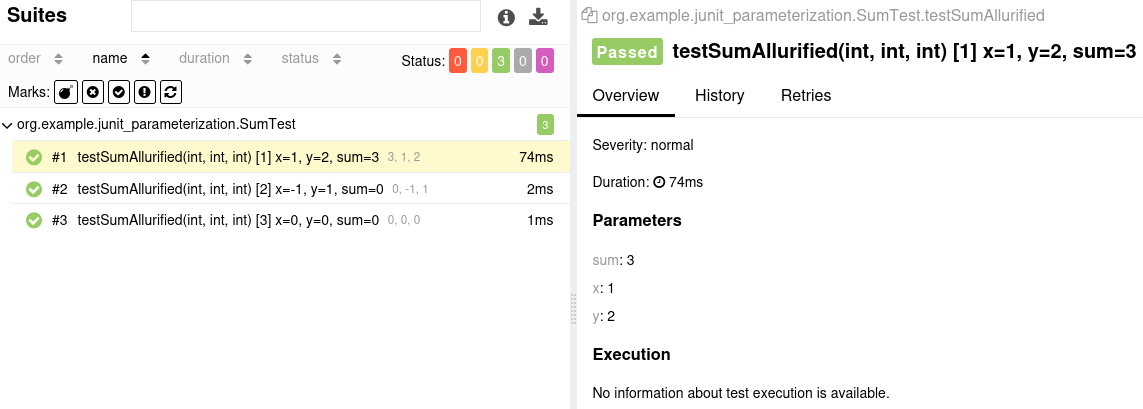The height and width of the screenshot is (409, 1143).
Task: Toggle the new-broken mark filter (exclamation icon)
Action: coord(144,92)
